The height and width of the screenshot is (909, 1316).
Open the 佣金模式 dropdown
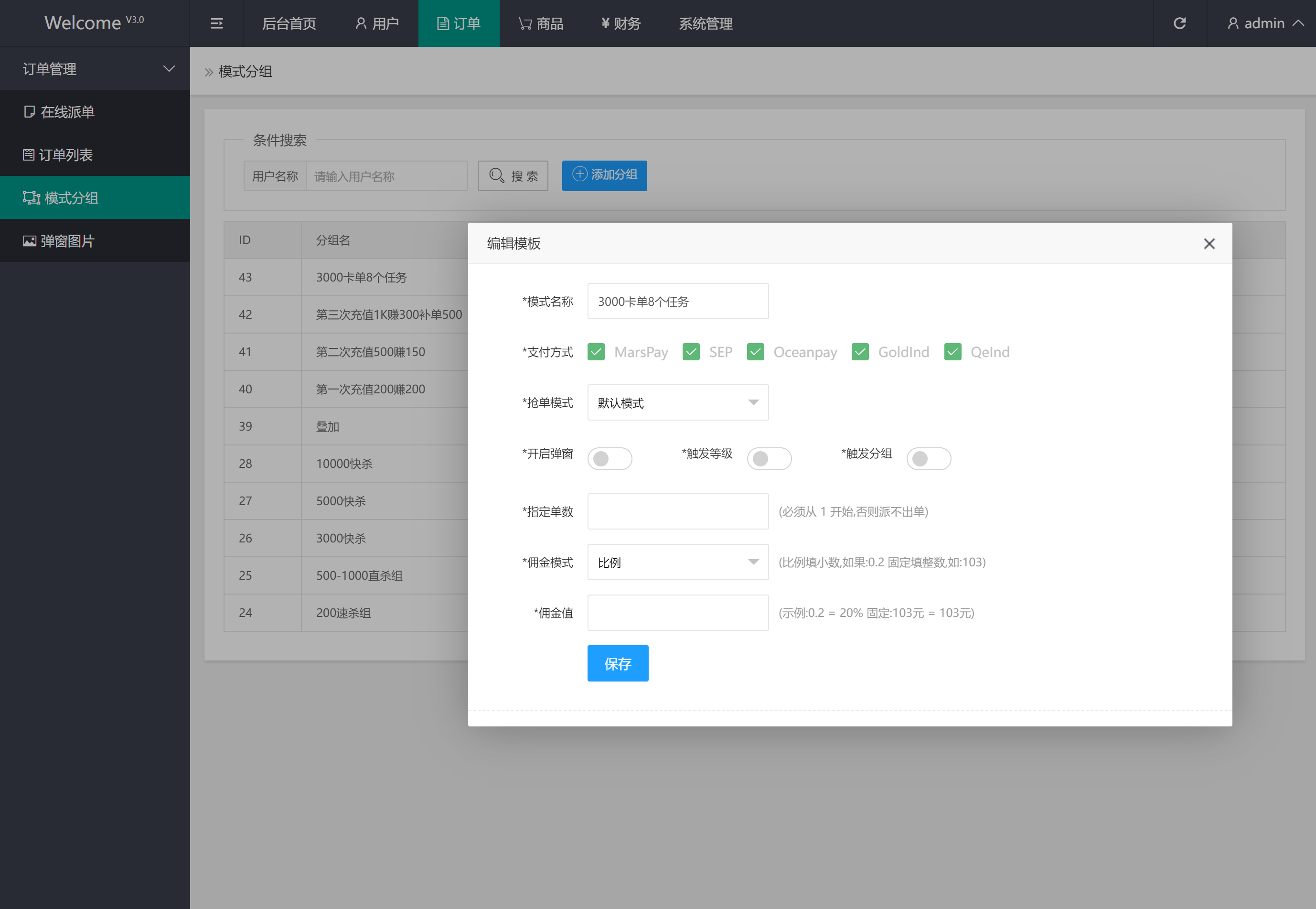click(x=678, y=562)
